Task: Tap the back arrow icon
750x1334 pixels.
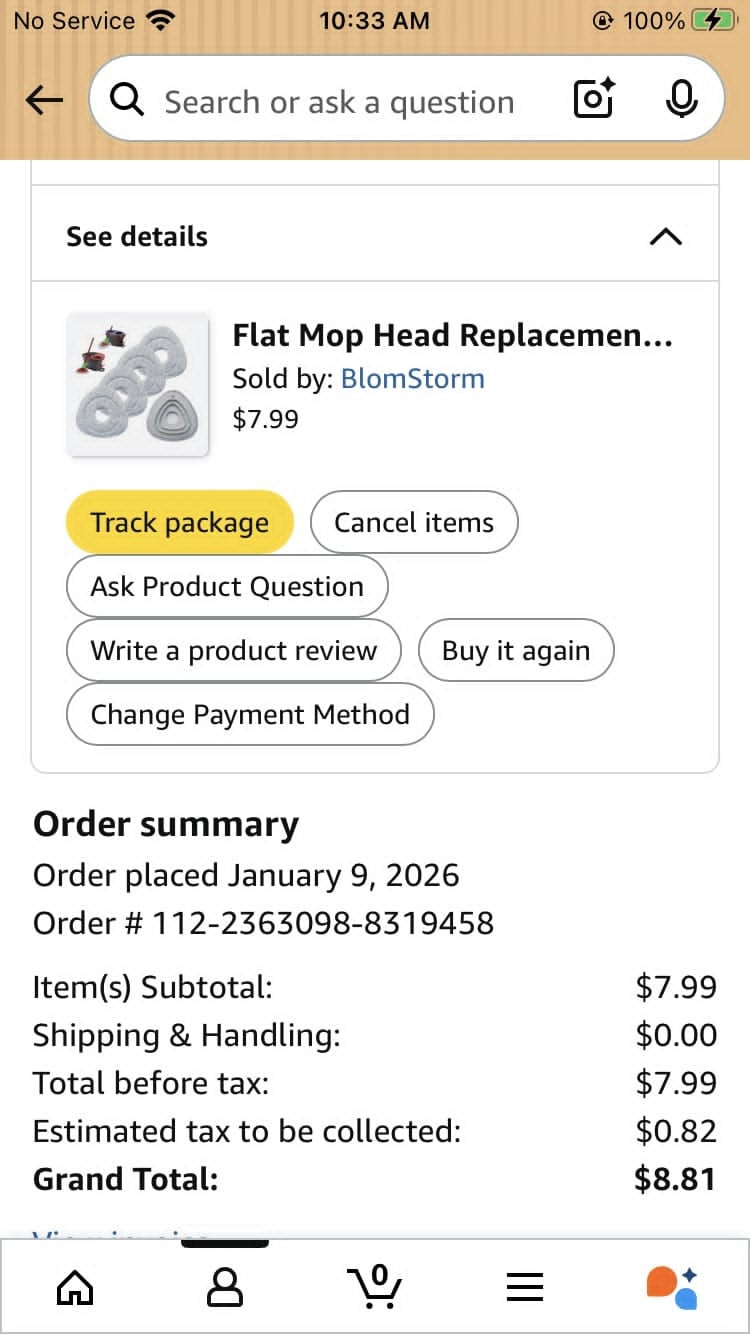Action: pos(44,100)
